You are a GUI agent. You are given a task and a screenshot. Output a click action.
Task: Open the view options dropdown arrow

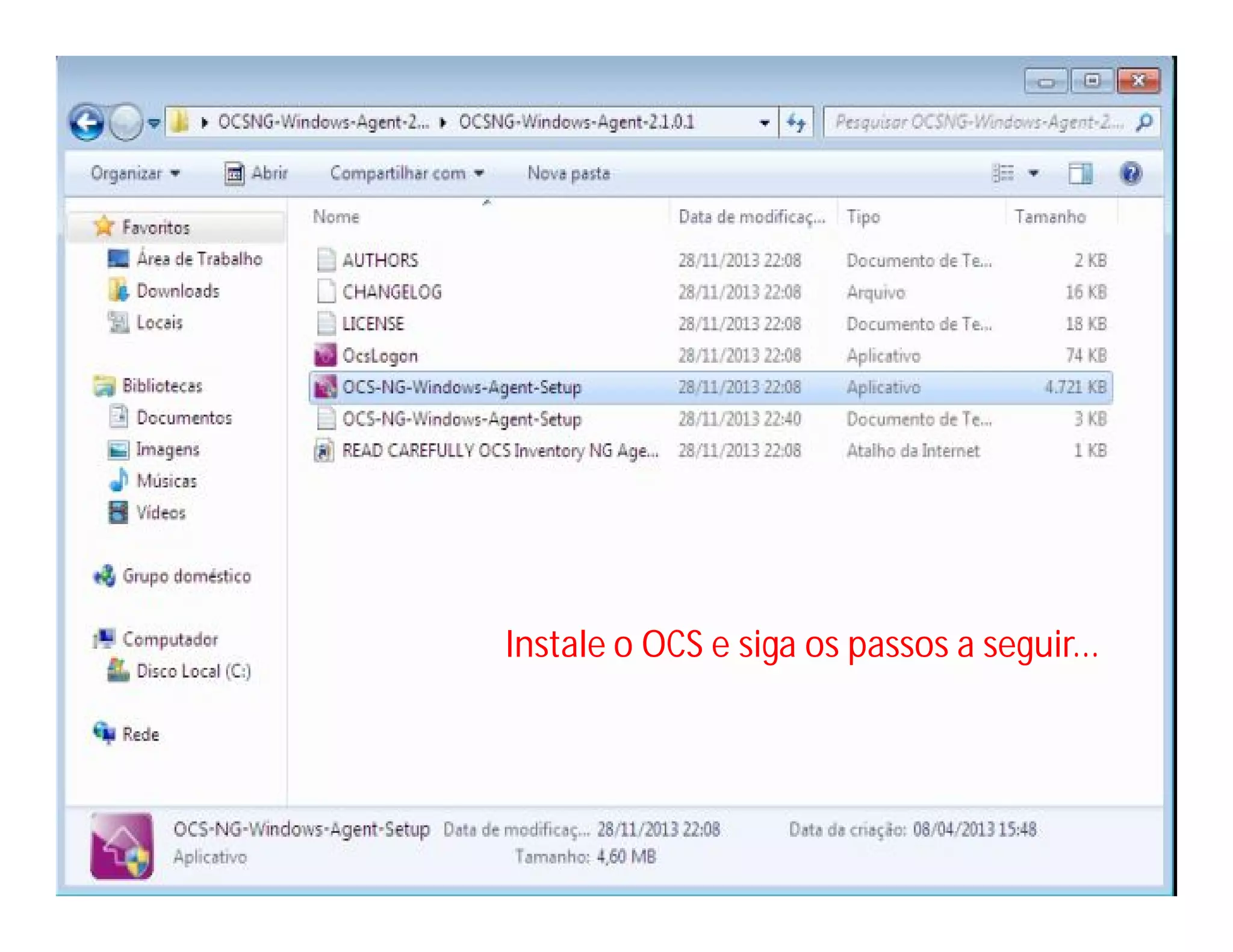click(1034, 173)
